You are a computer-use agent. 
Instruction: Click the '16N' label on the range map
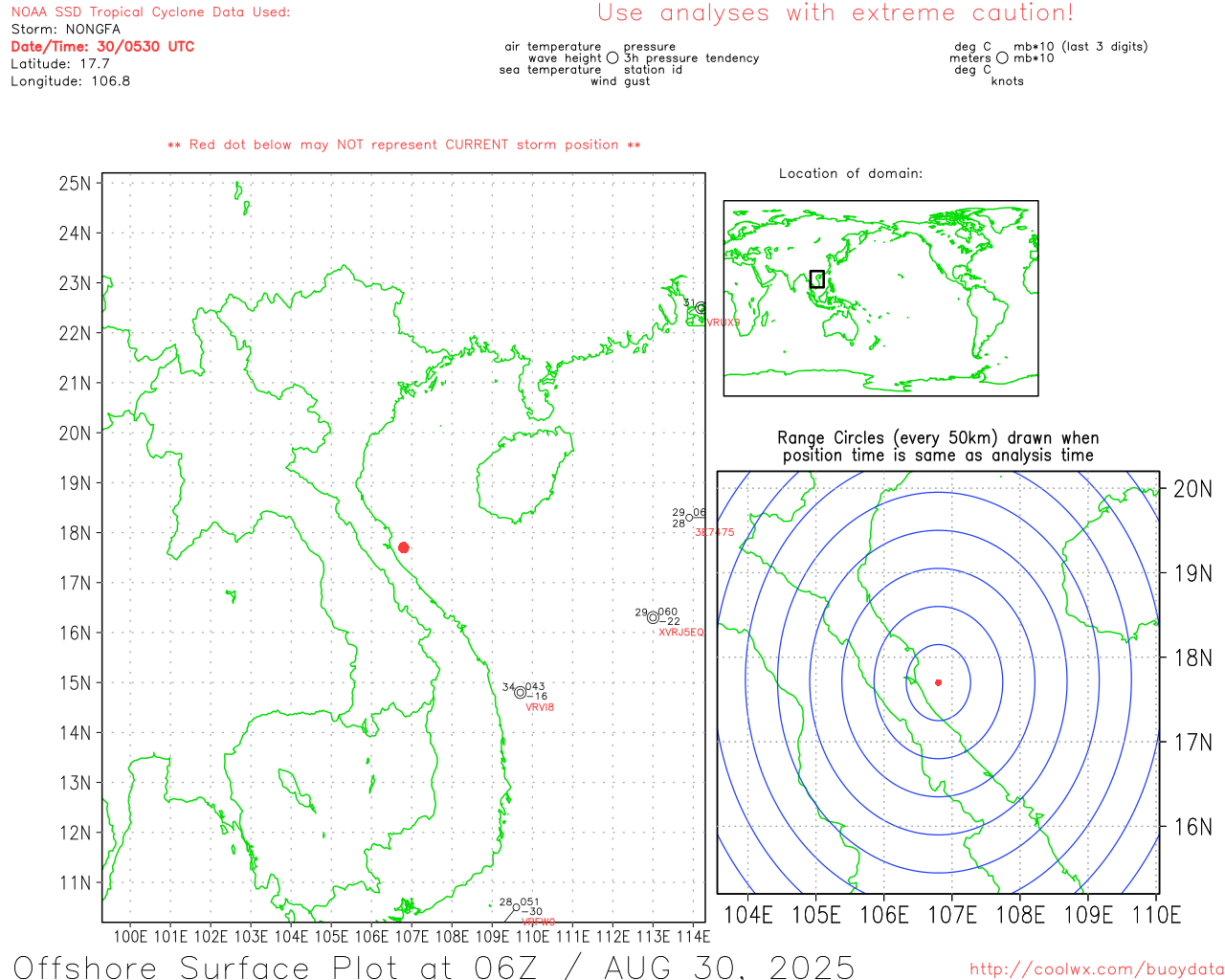(x=1192, y=827)
